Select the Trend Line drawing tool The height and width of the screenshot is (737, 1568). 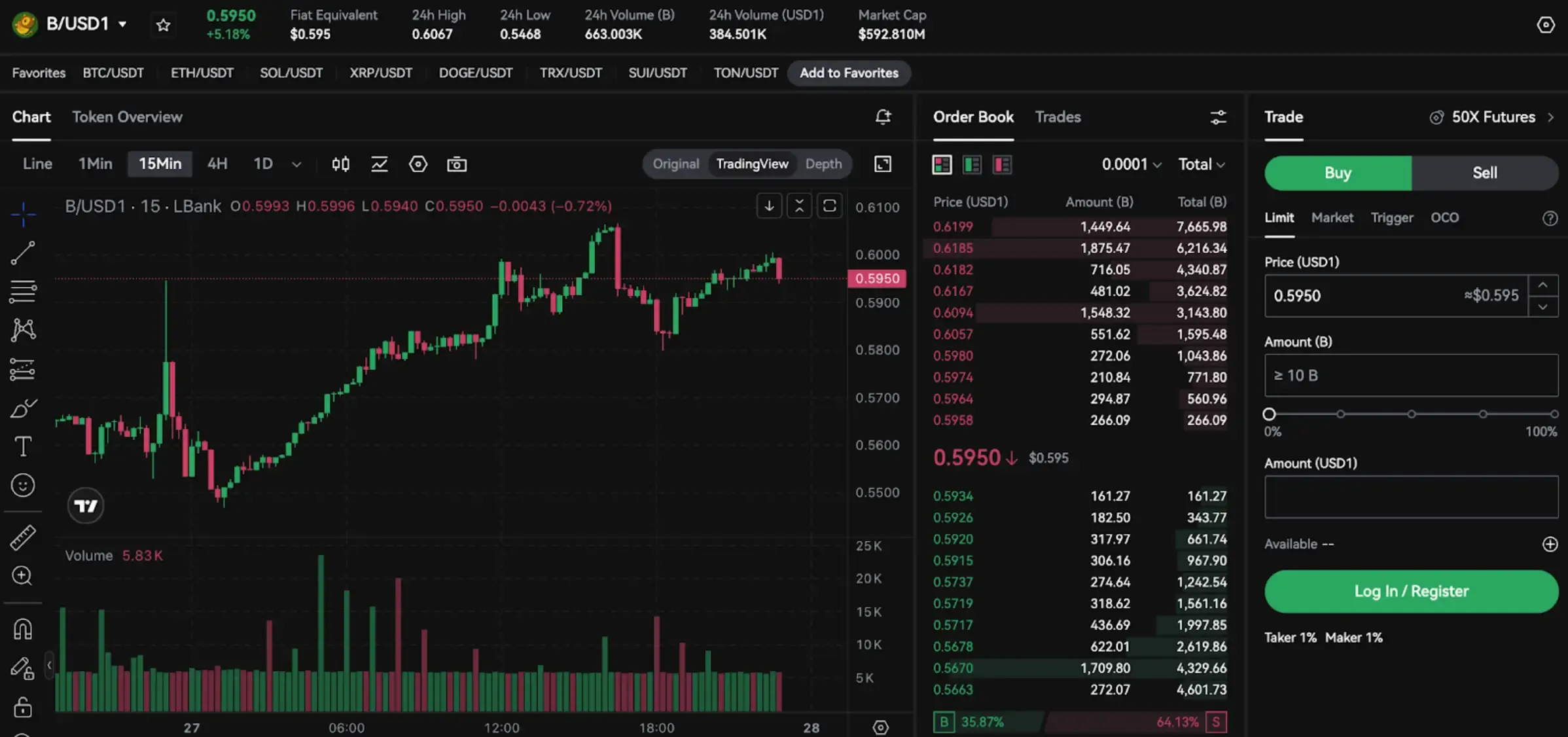pyautogui.click(x=23, y=253)
